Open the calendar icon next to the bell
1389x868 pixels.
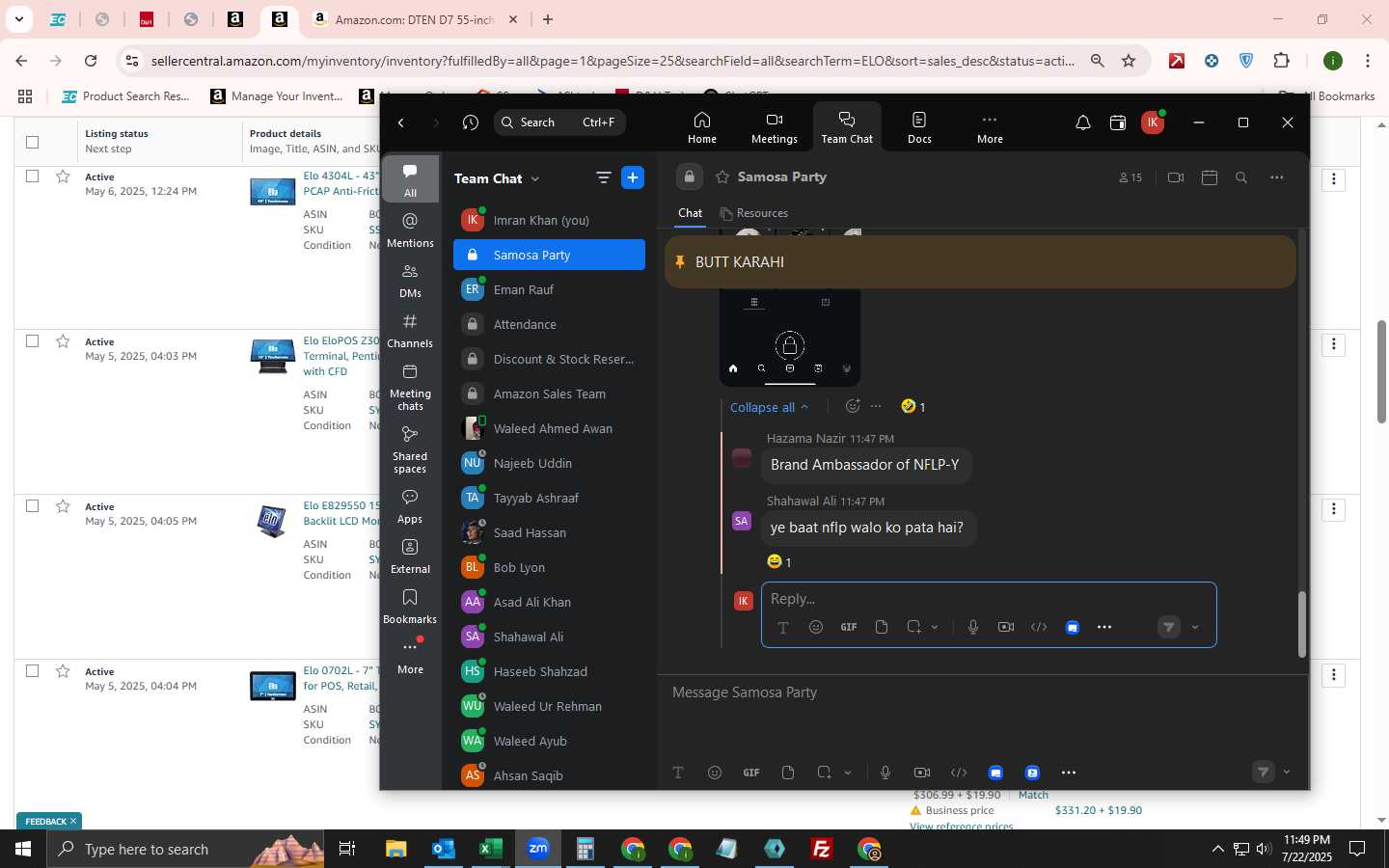(1117, 122)
